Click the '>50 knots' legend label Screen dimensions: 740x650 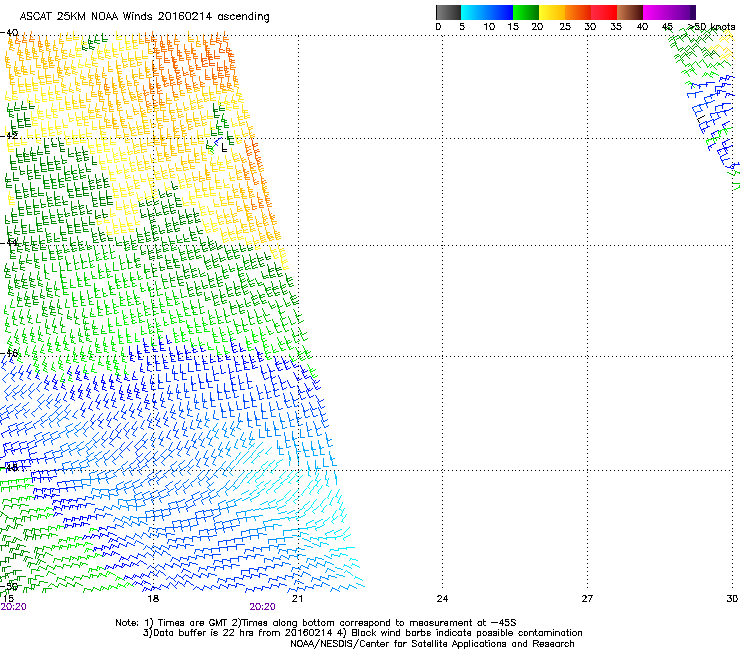click(x=712, y=27)
